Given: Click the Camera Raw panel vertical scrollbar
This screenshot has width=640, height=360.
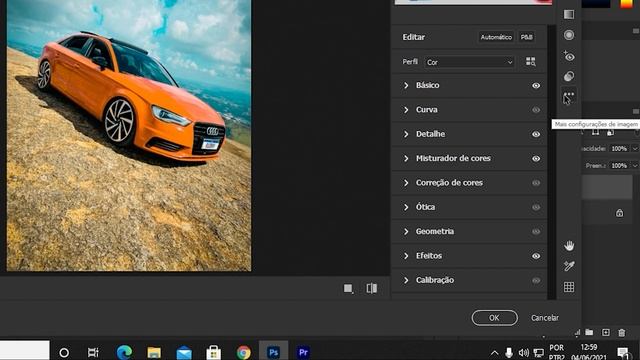Looking at the screenshot, I should 551,162.
